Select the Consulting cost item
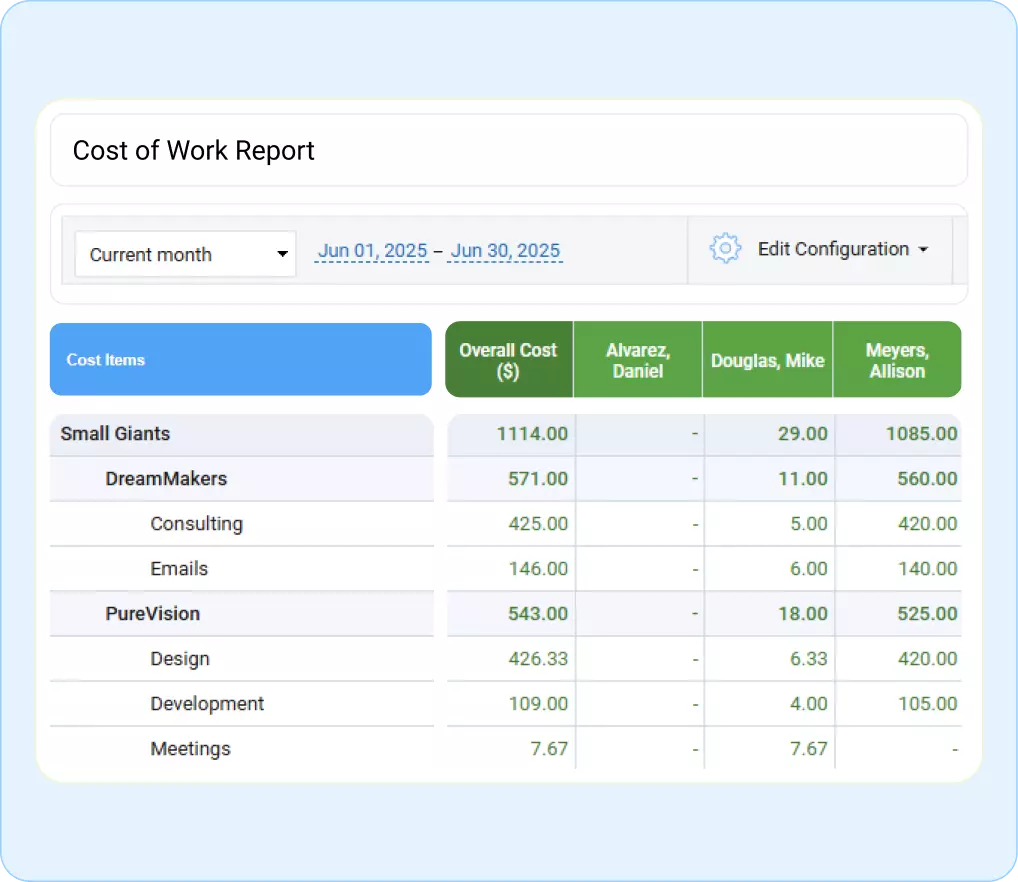The height and width of the screenshot is (882, 1018). [196, 524]
